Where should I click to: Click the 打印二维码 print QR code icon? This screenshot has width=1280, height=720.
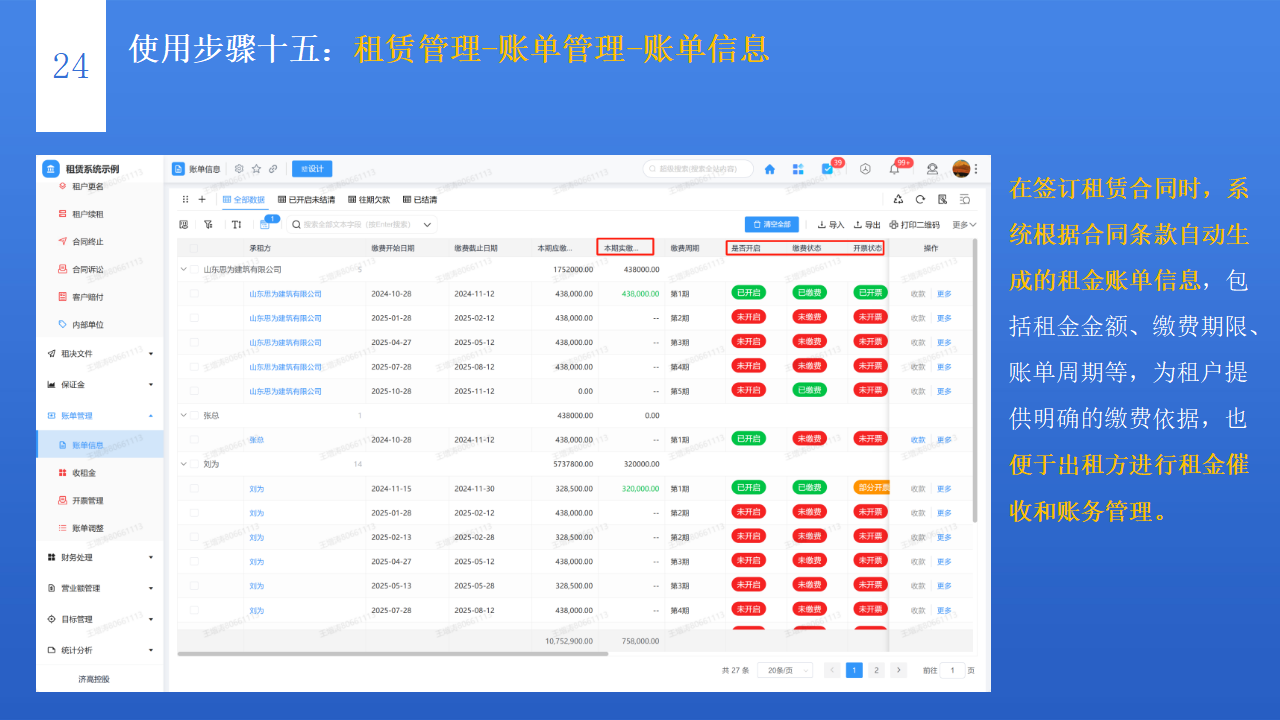pyautogui.click(x=912, y=225)
